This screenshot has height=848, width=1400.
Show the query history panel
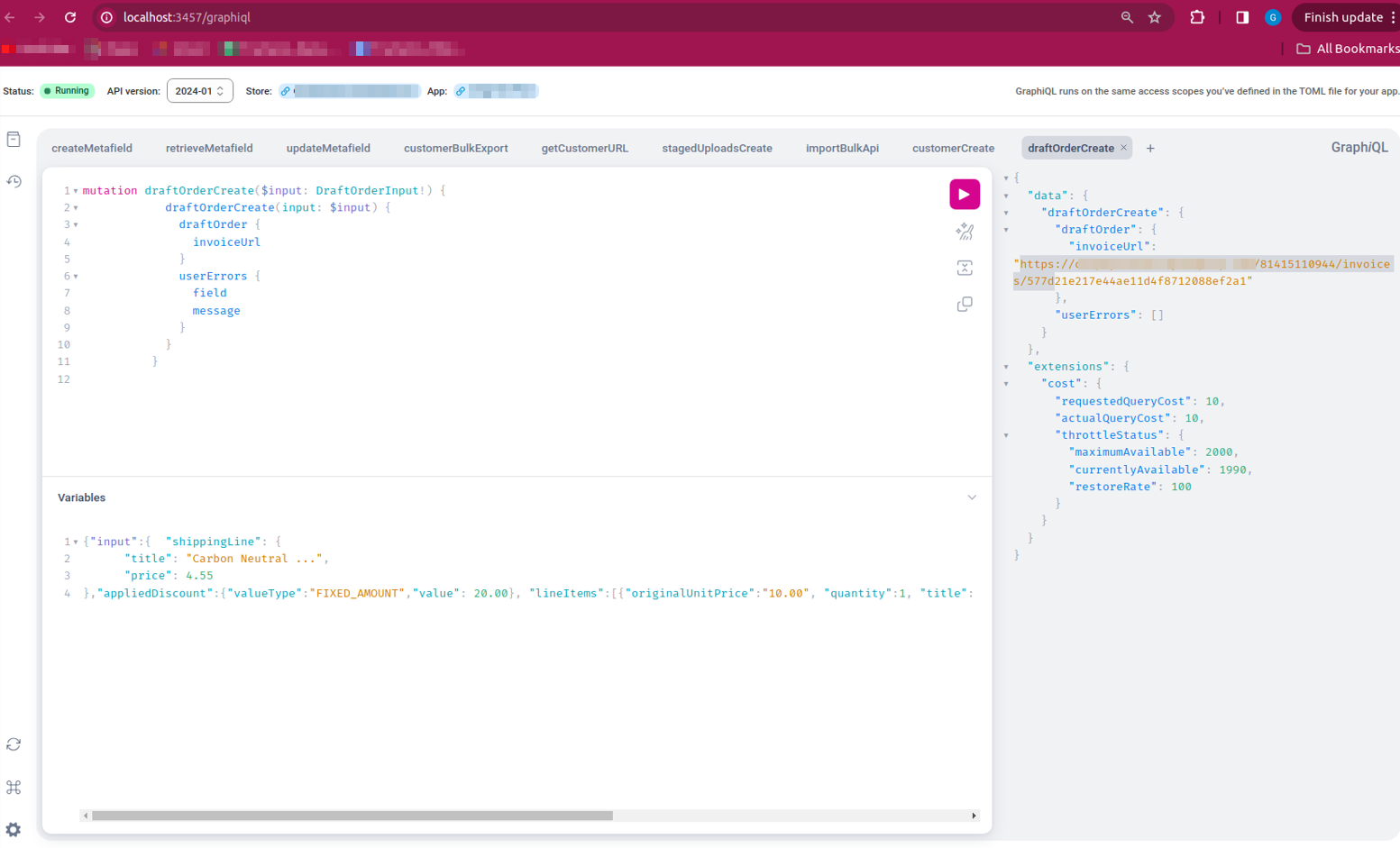[x=14, y=181]
